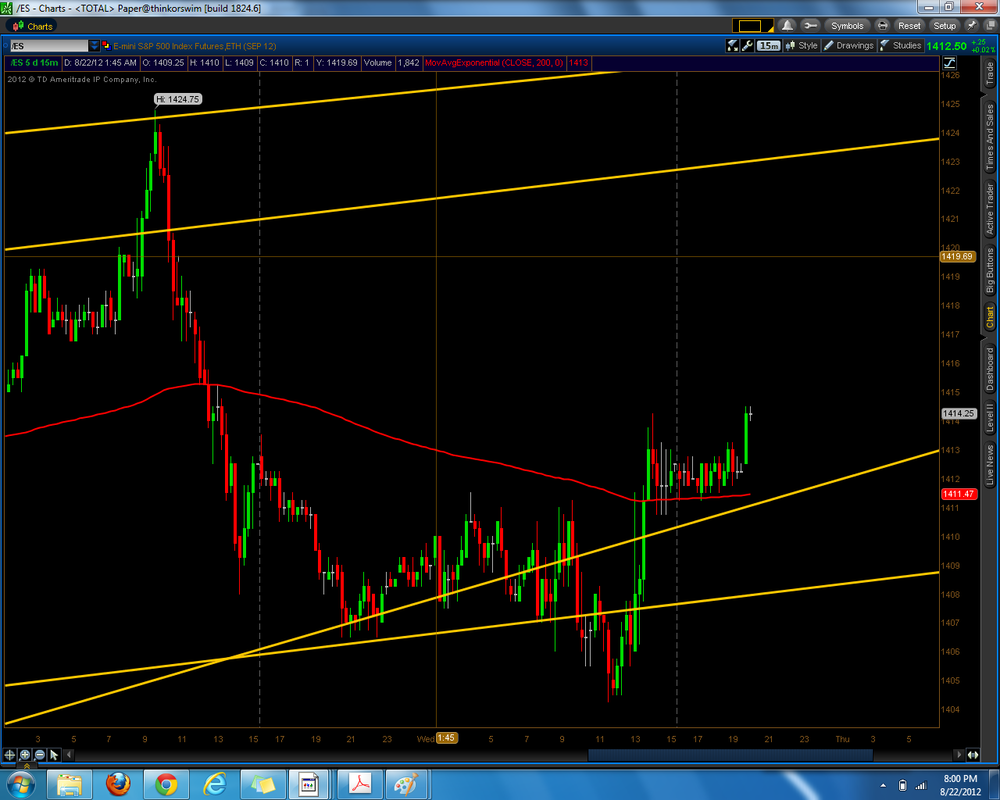Screen dimensions: 1000x800
Task: Open the Big Buttons side tab
Action: point(989,270)
